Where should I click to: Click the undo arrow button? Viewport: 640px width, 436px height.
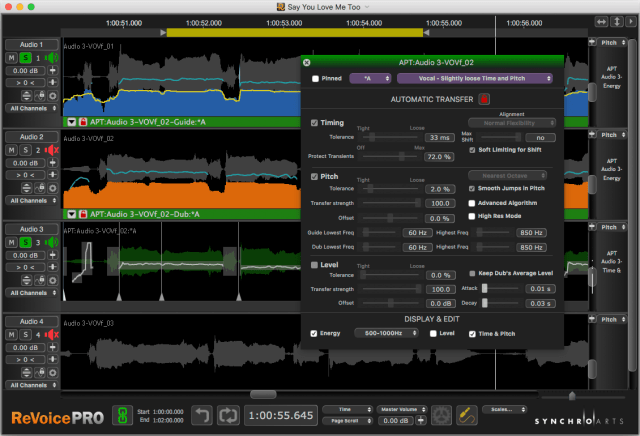pos(202,416)
